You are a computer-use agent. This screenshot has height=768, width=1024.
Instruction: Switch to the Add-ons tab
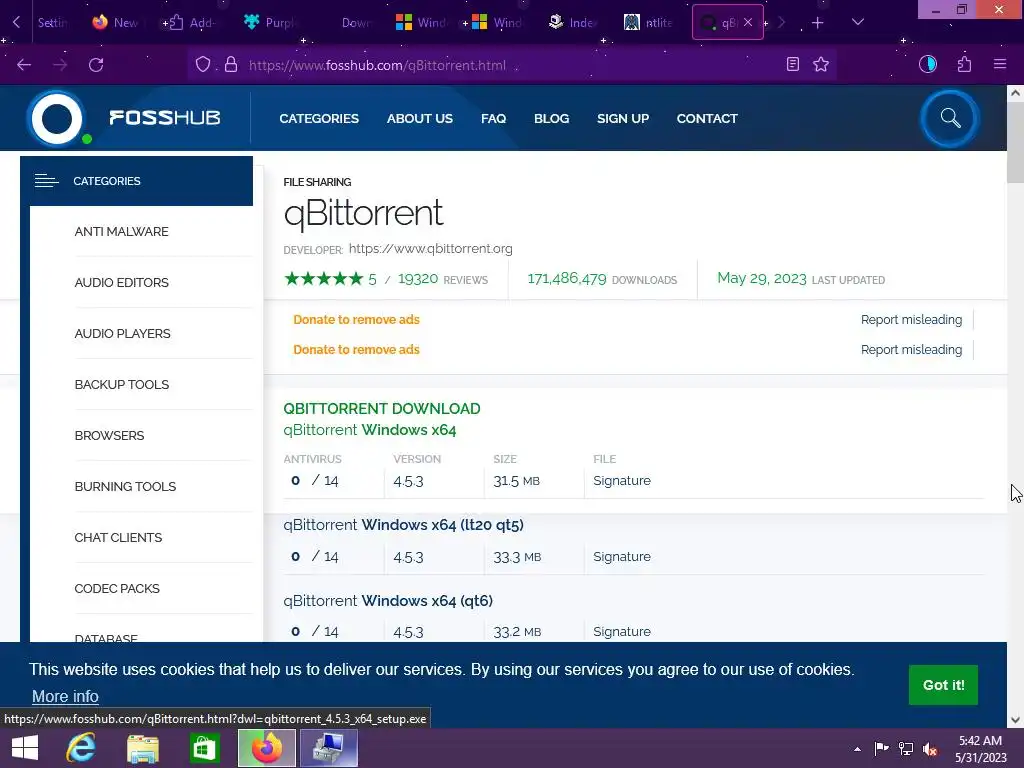click(191, 23)
